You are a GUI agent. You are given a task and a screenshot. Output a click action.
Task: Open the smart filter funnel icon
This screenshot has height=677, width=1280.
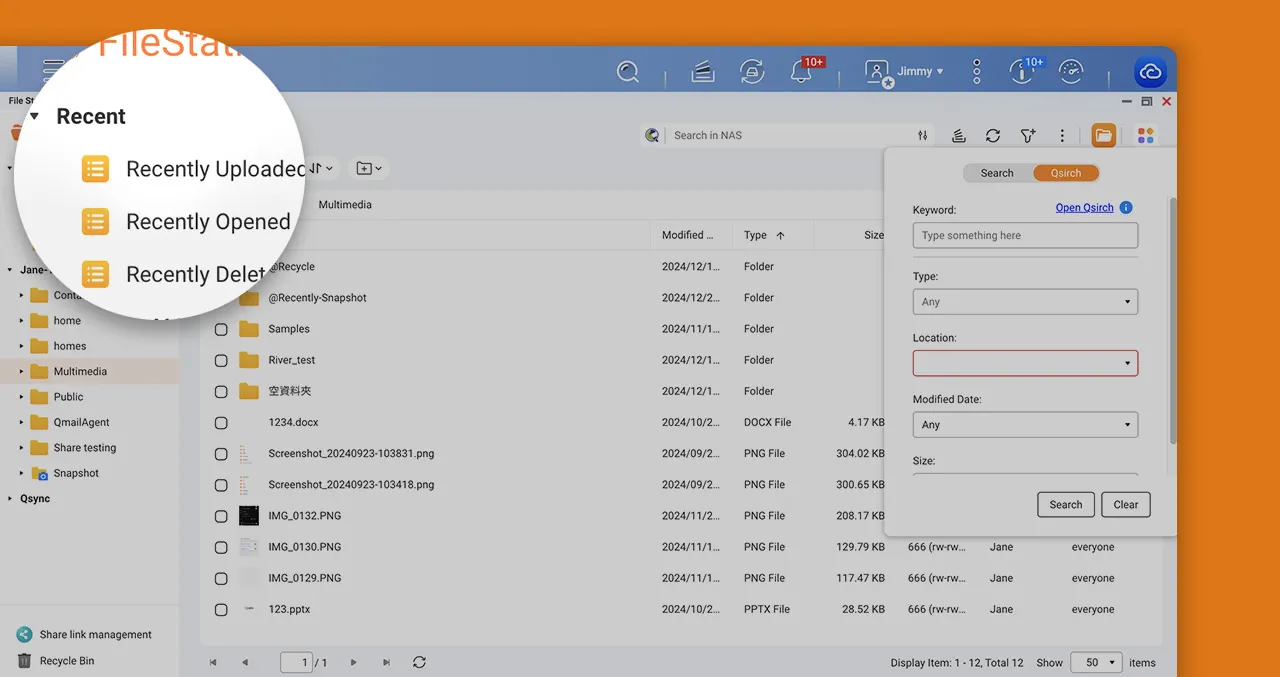coord(1028,136)
